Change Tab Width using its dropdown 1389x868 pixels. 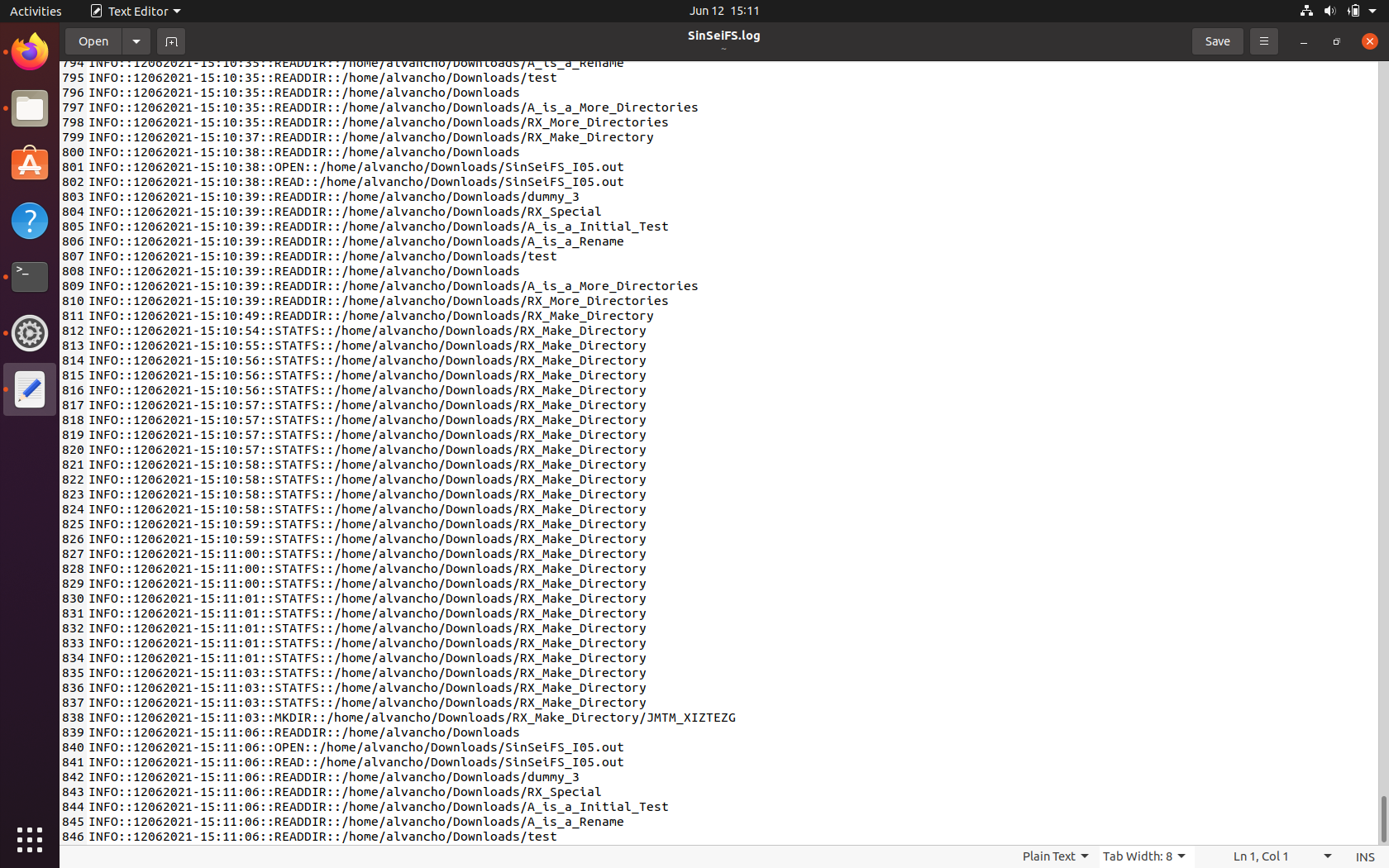pyautogui.click(x=1143, y=856)
